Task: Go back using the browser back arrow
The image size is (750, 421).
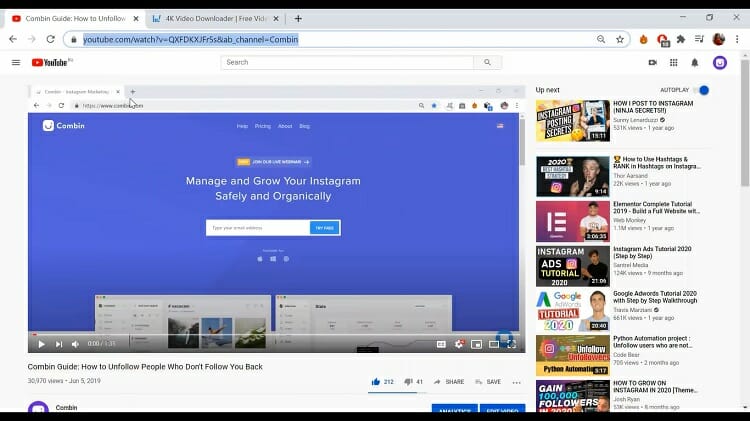Action: (13, 39)
